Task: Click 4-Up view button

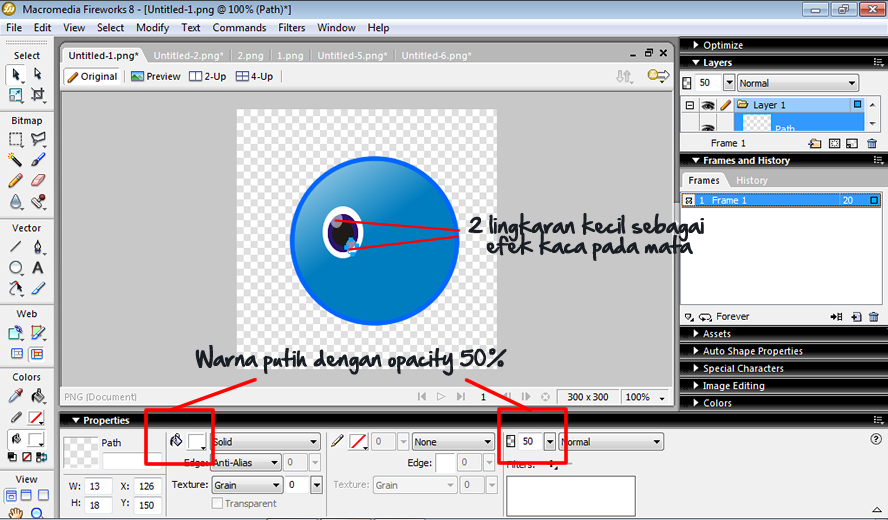Action: [254, 76]
